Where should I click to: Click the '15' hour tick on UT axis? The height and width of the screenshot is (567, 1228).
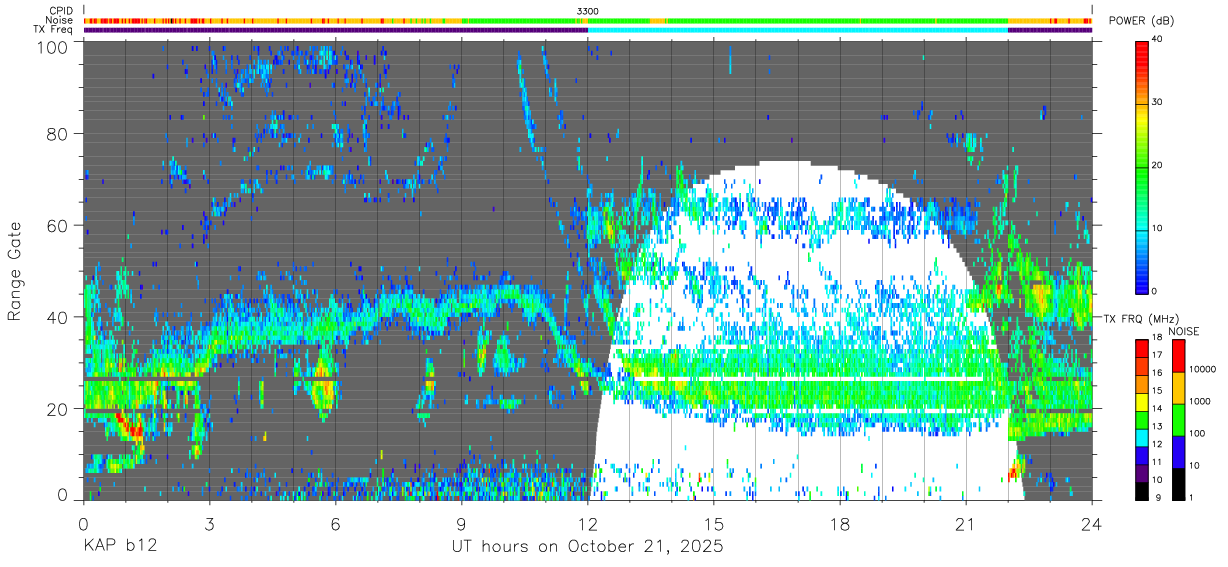(714, 524)
